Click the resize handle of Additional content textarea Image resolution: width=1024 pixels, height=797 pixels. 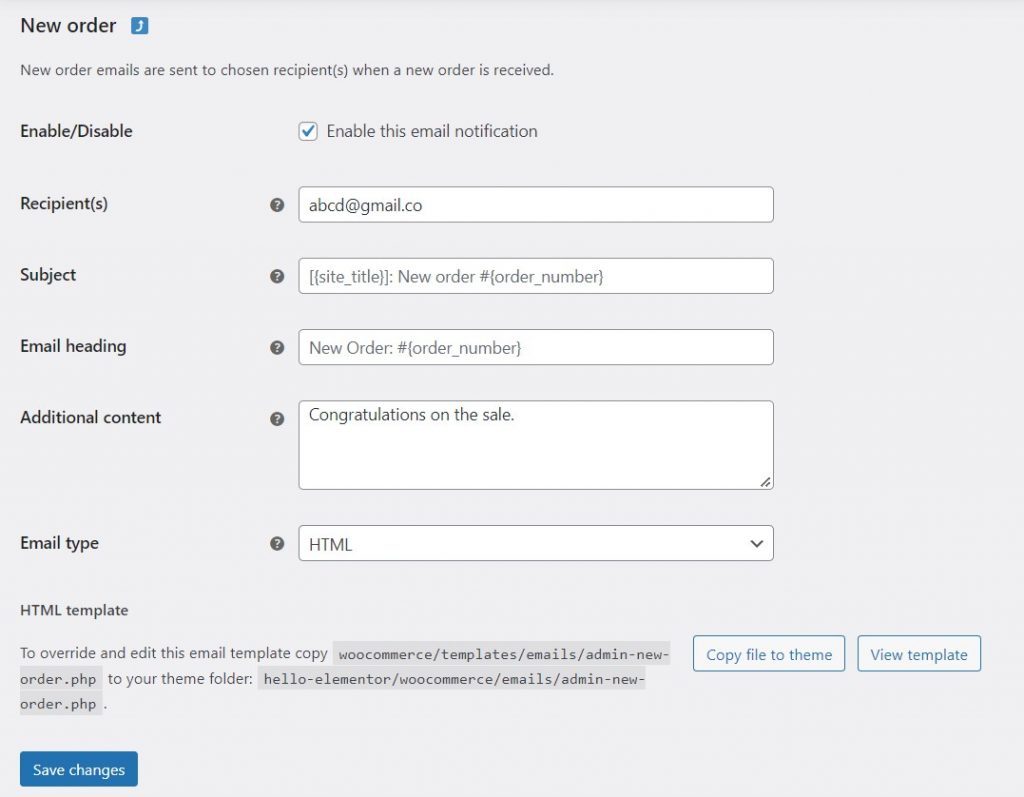765,482
